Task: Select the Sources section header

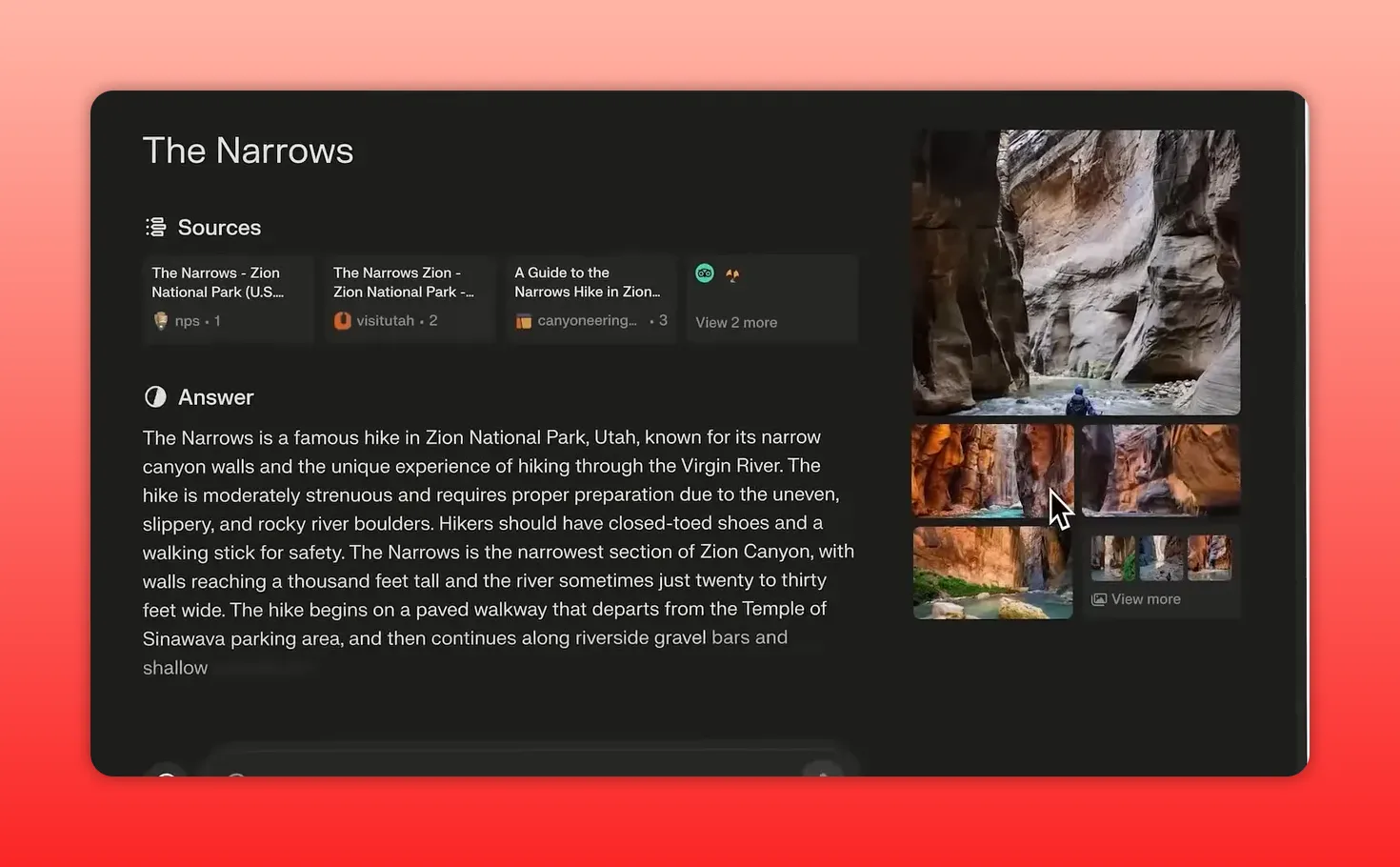Action: click(x=219, y=227)
